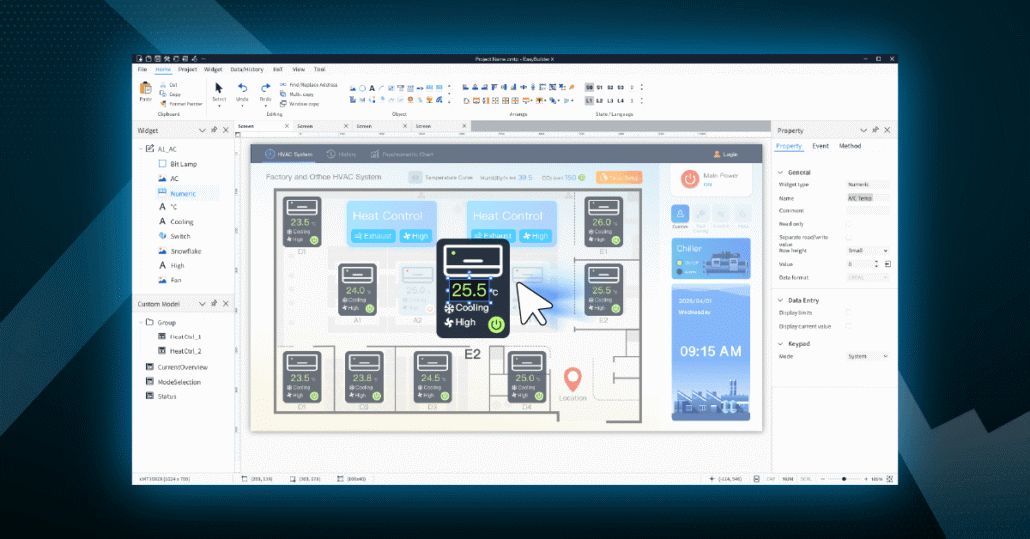Open the Widget ribbon tab

click(x=213, y=69)
